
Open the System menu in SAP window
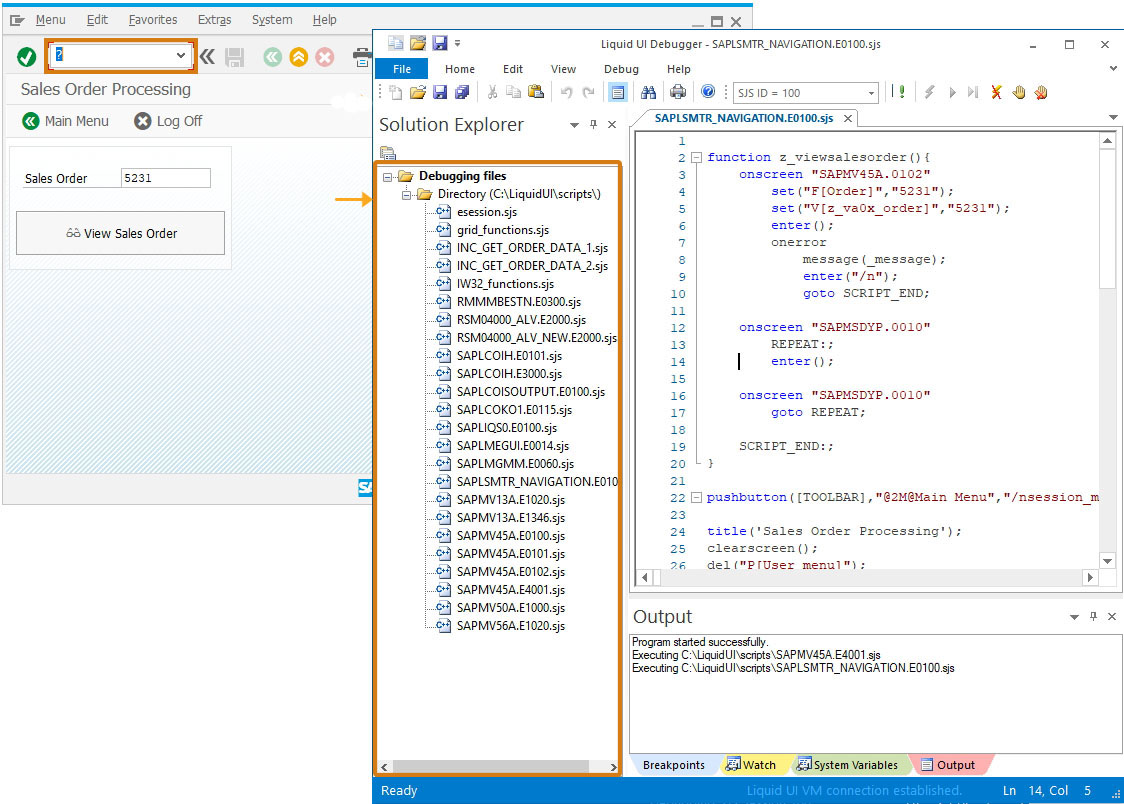coord(272,20)
